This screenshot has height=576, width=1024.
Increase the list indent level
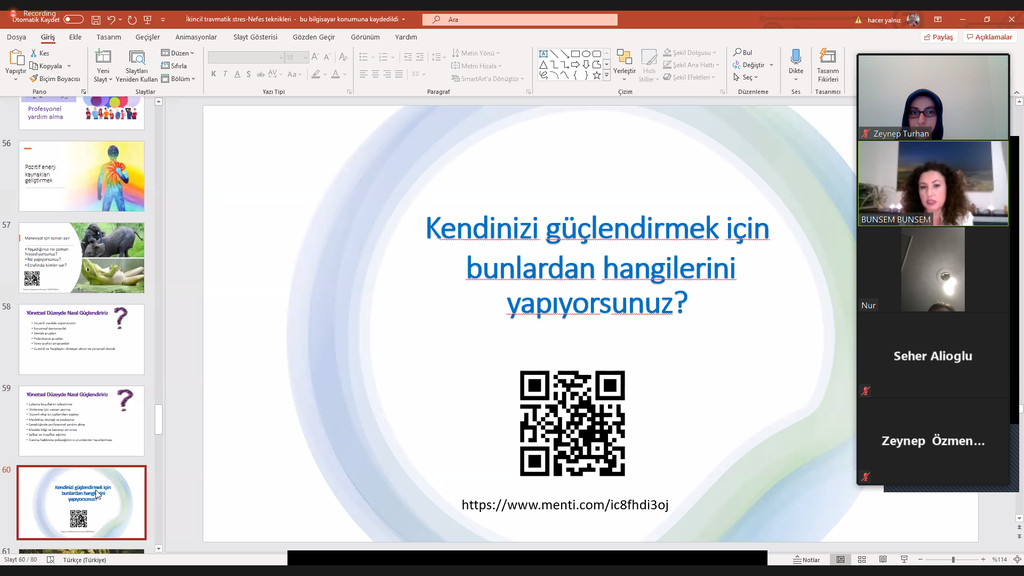(x=419, y=57)
